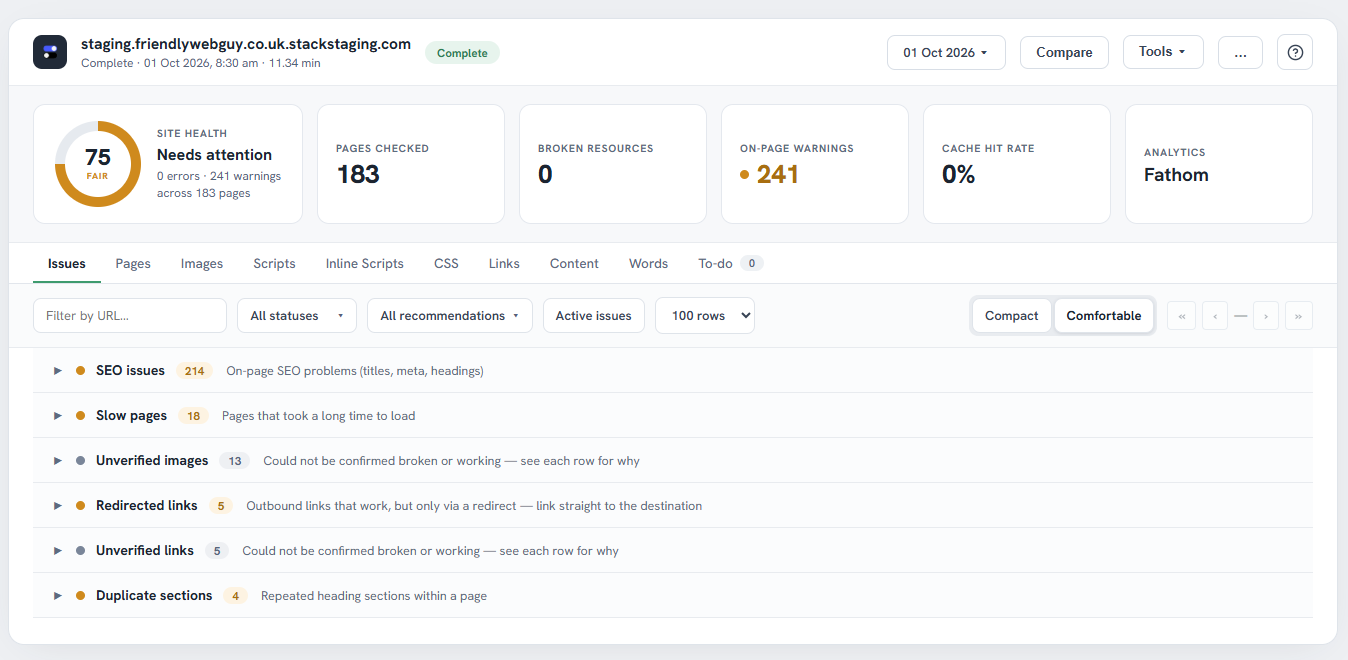
Task: Go to next page with right chevron
Action: [1266, 316]
